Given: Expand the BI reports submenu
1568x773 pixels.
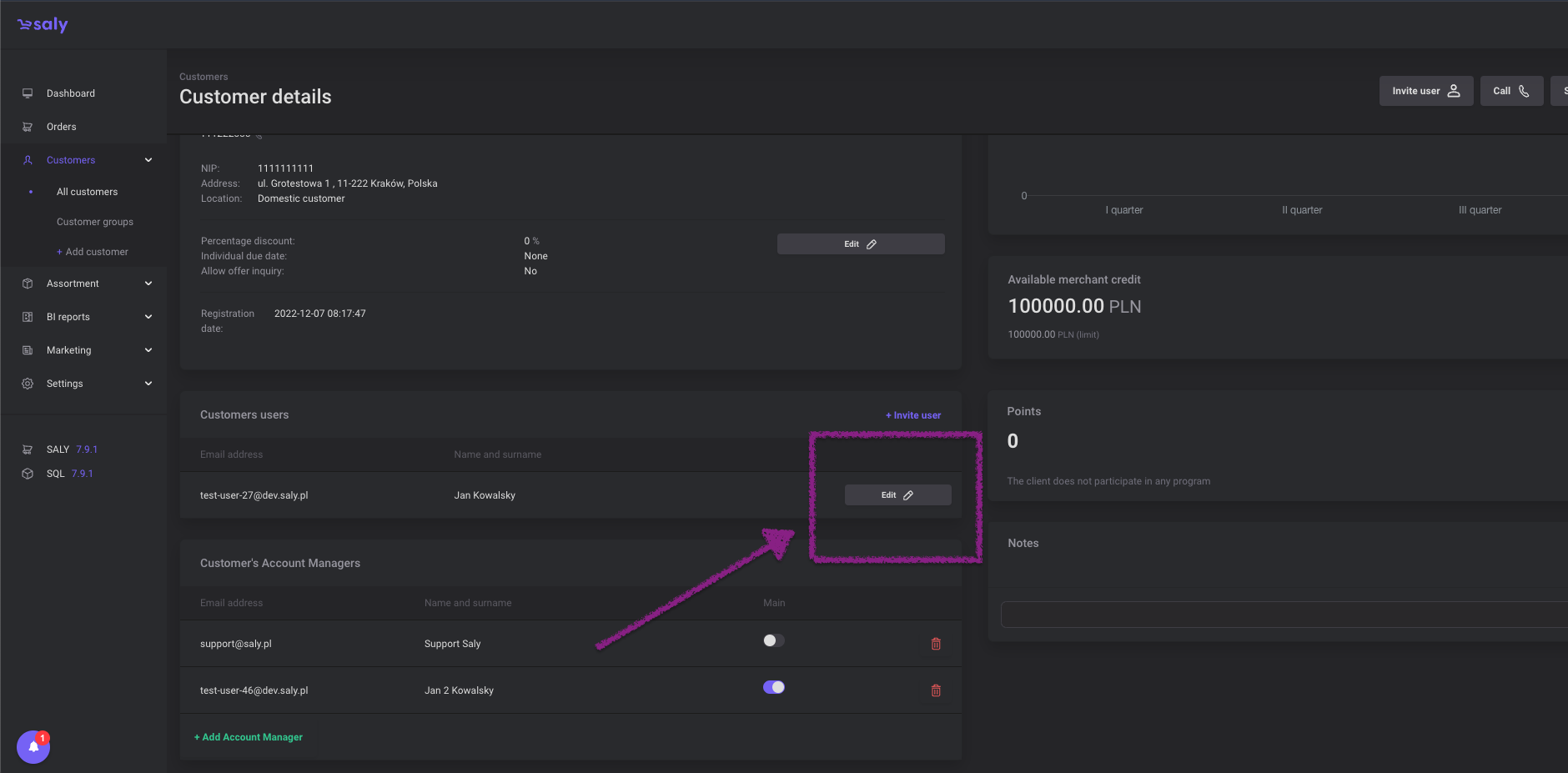Looking at the screenshot, I should (x=148, y=317).
